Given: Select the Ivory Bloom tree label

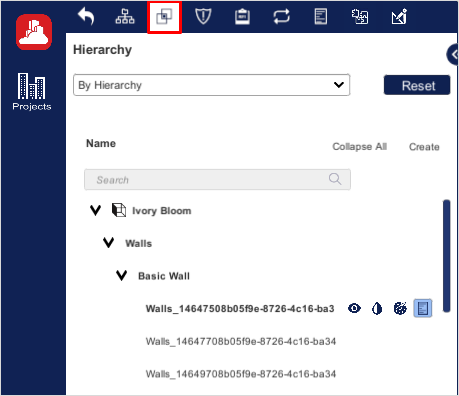Looking at the screenshot, I should [162, 211].
